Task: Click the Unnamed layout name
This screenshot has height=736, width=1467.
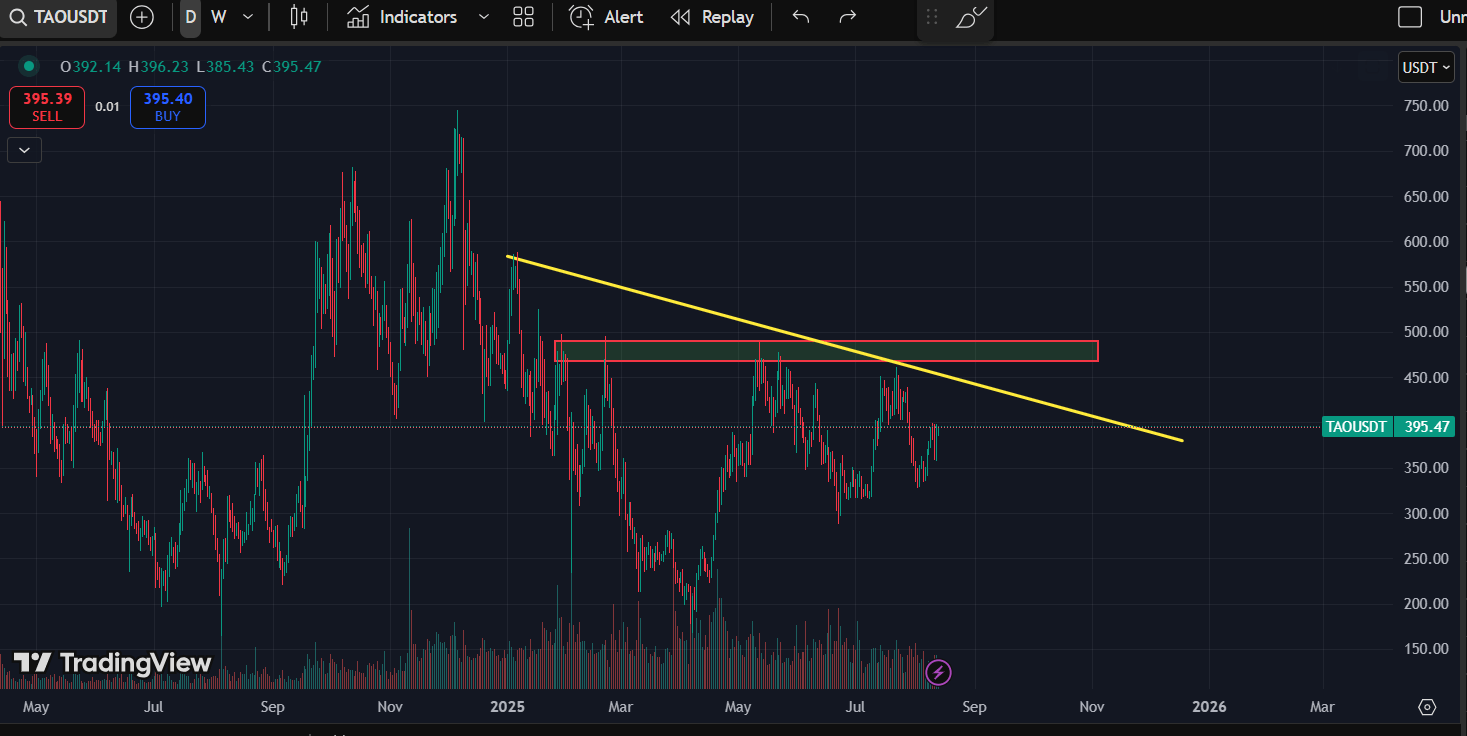Action: [x=1452, y=17]
